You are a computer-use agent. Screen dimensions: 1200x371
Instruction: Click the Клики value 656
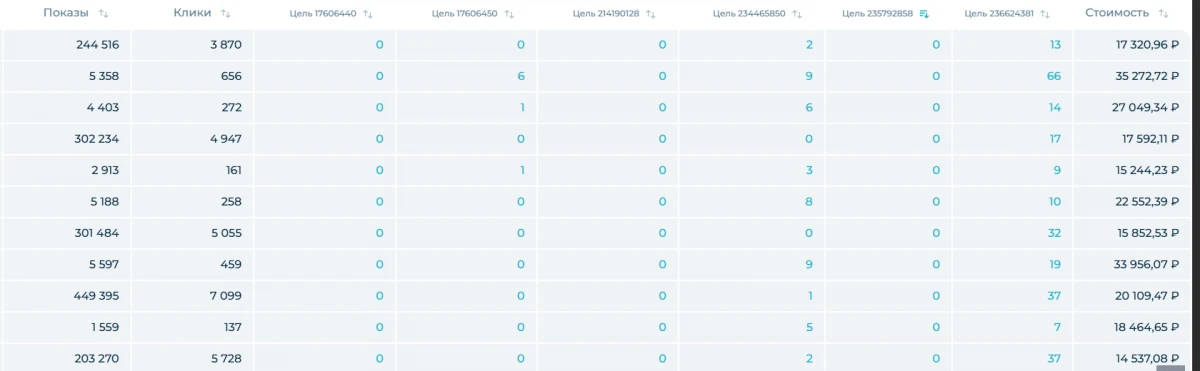232,76
